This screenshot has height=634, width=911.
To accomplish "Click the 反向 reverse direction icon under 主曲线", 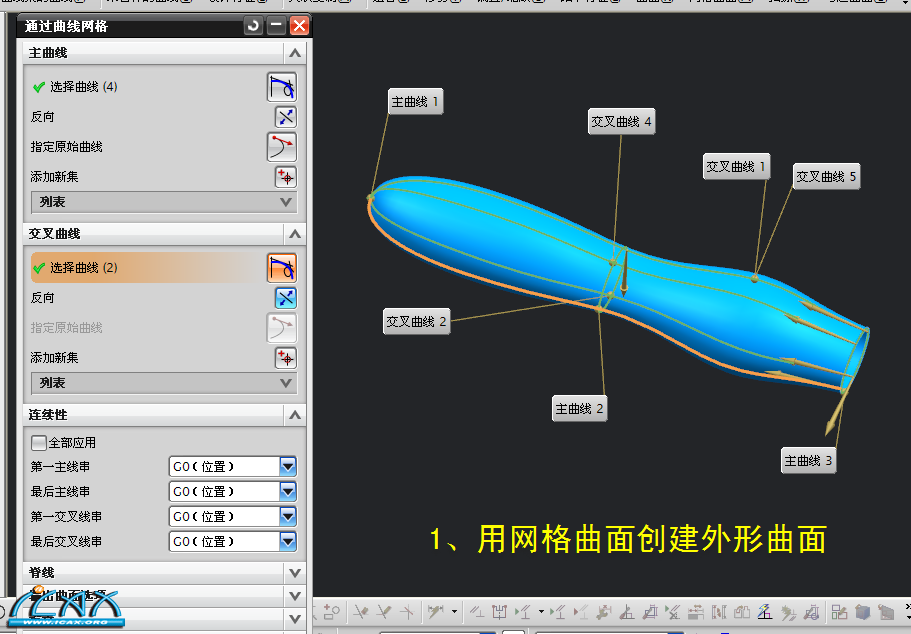I will click(285, 117).
